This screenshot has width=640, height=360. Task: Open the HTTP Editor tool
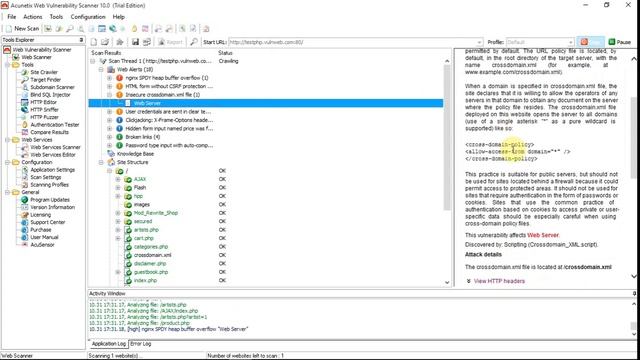pyautogui.click(x=43, y=102)
